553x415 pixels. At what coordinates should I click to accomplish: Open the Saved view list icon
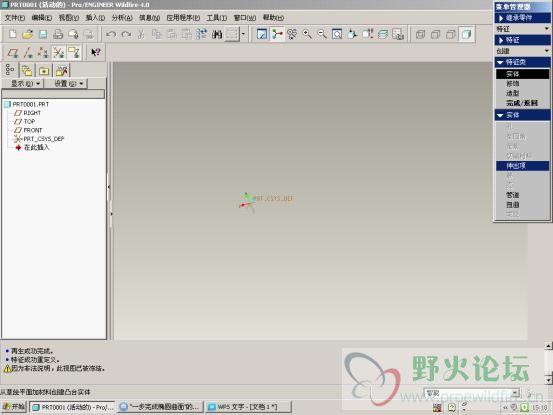367,34
